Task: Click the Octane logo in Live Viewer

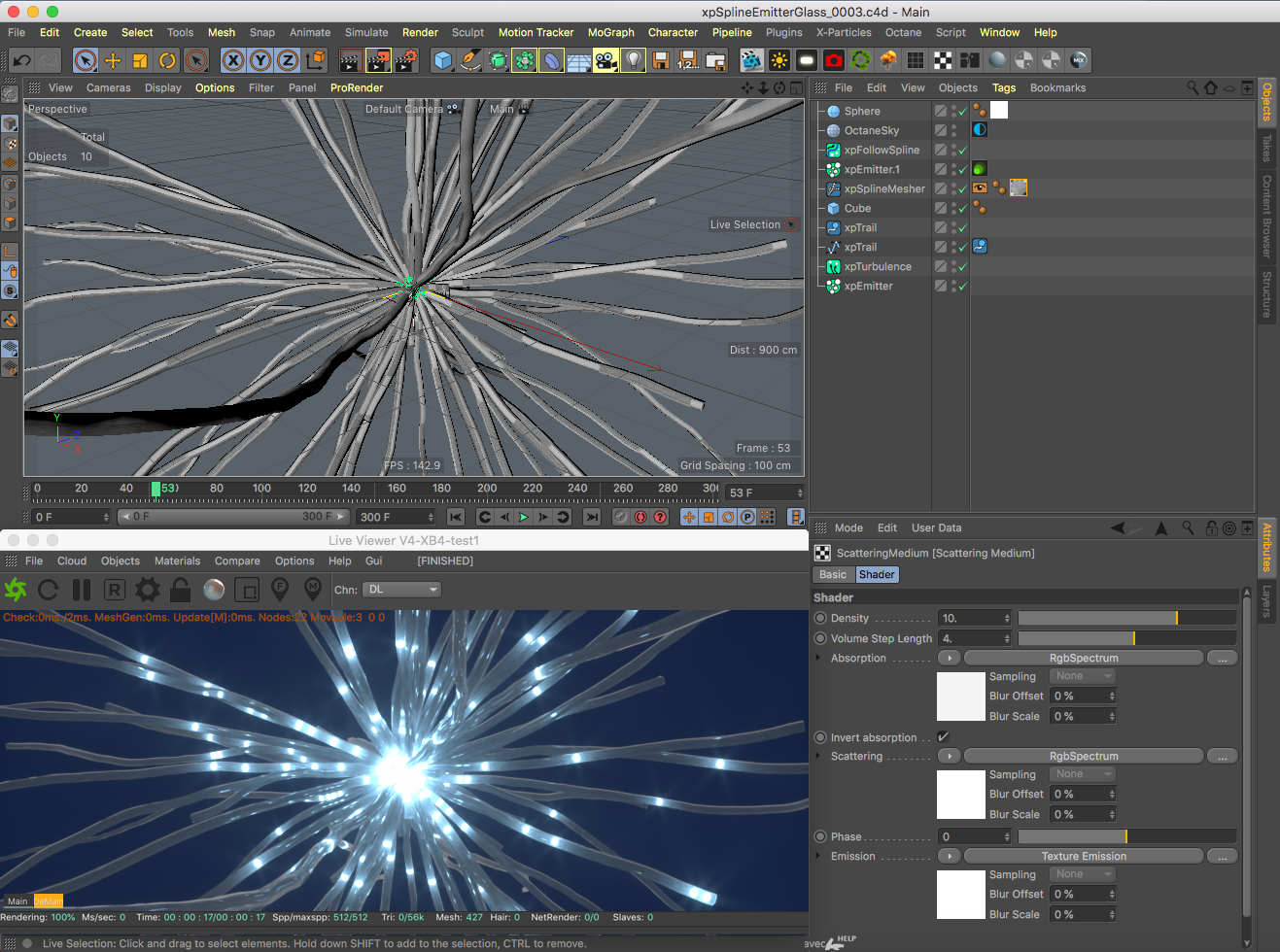Action: tap(16, 590)
